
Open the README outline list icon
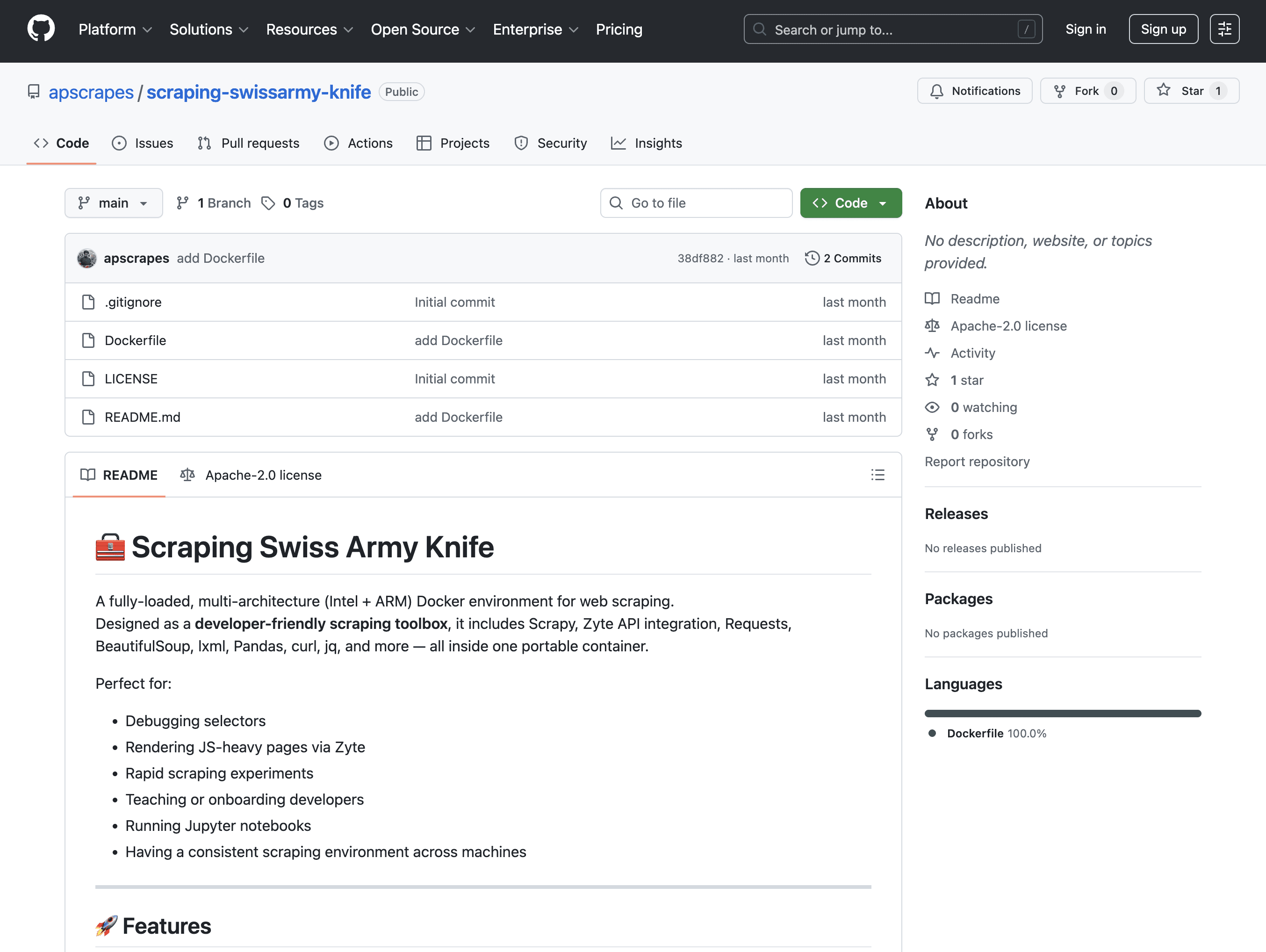pos(878,475)
